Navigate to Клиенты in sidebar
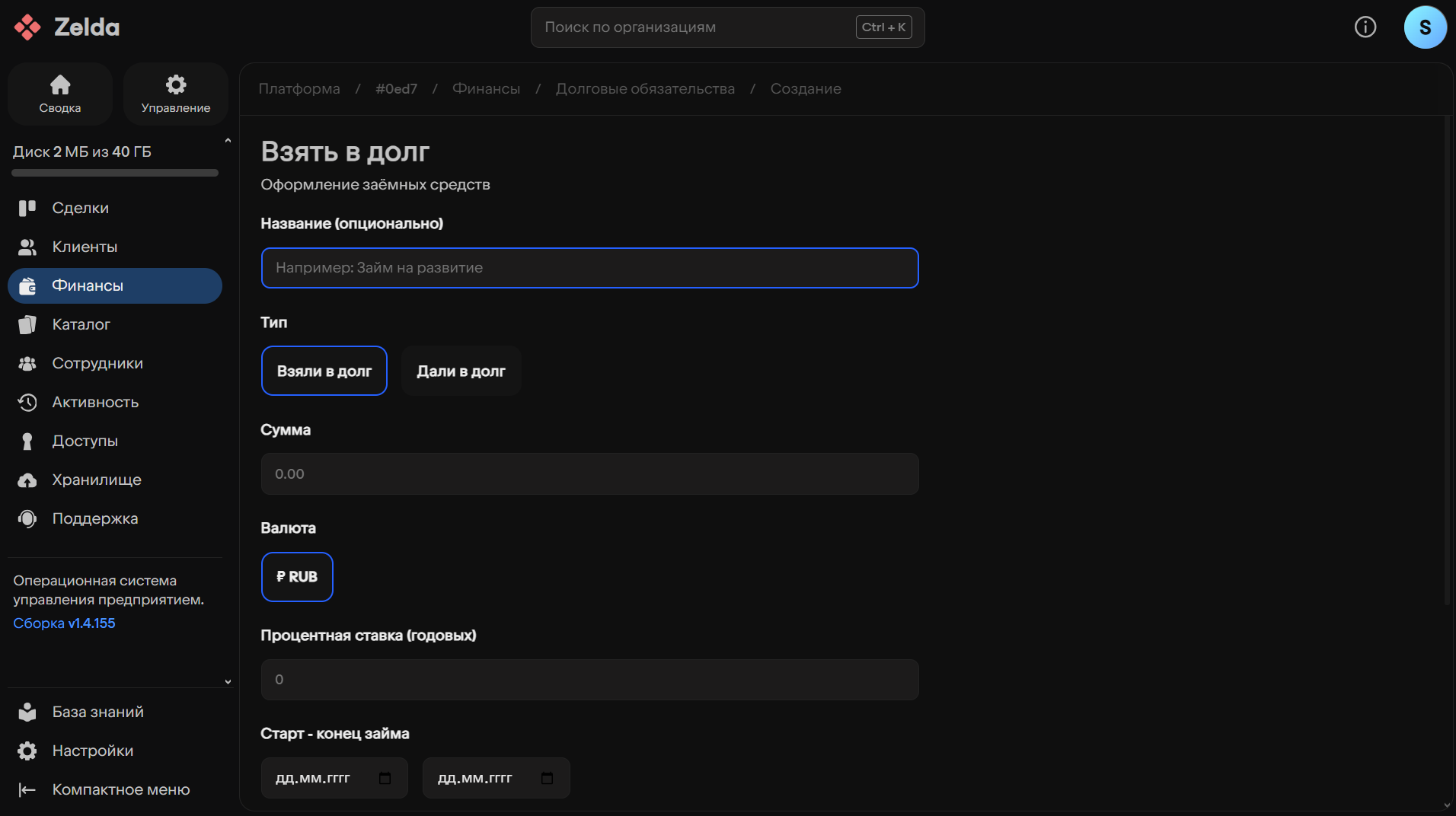The width and height of the screenshot is (1456, 816). coord(85,247)
